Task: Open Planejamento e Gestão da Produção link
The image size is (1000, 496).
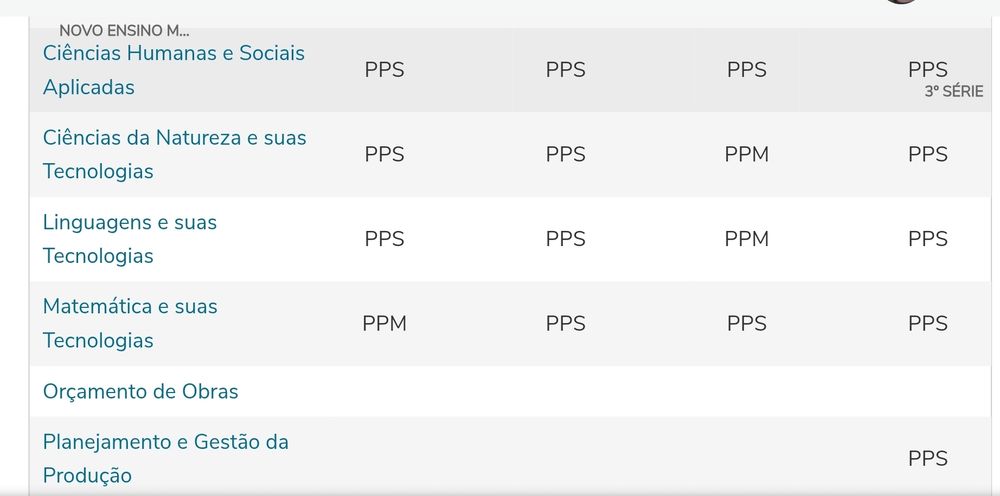Action: point(165,458)
